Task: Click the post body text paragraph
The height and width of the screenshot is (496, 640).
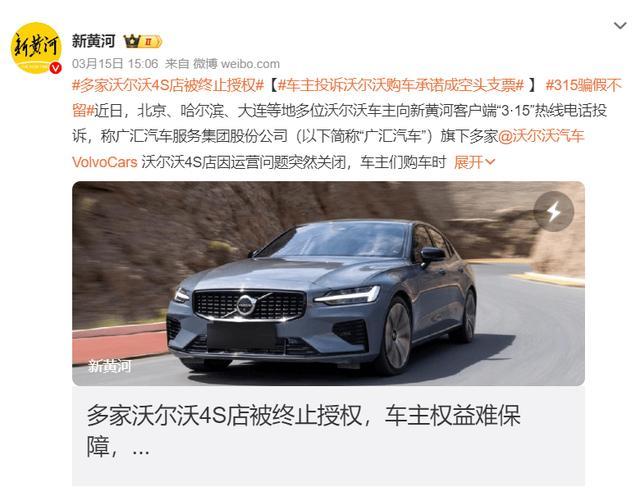Action: [347, 123]
